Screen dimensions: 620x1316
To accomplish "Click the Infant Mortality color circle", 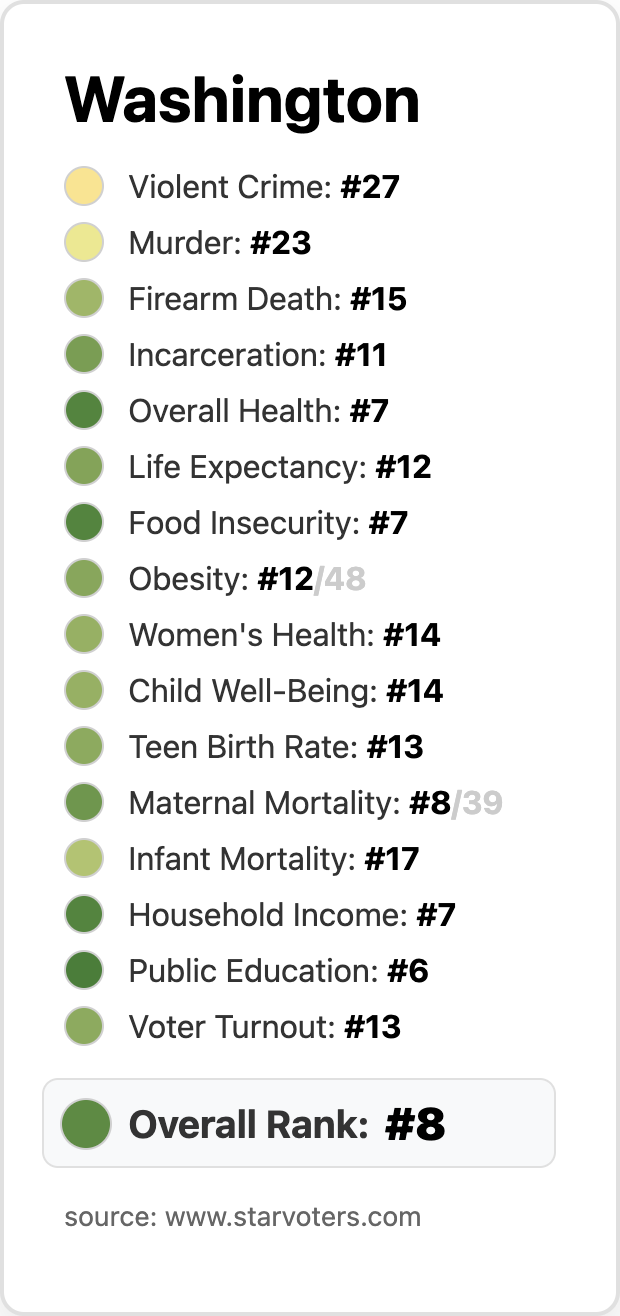I will (84, 859).
